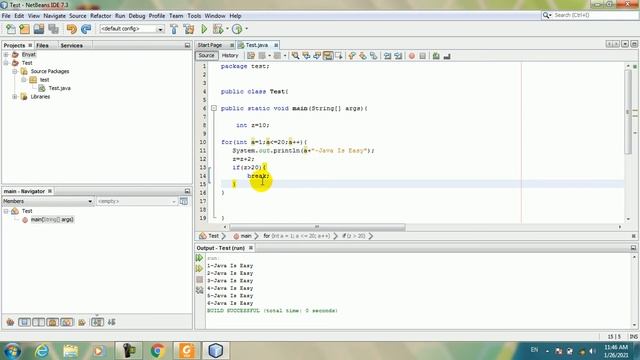Click the Open Project toolbar icon
Image resolution: width=640 pixels, height=360 pixels.
point(39,29)
